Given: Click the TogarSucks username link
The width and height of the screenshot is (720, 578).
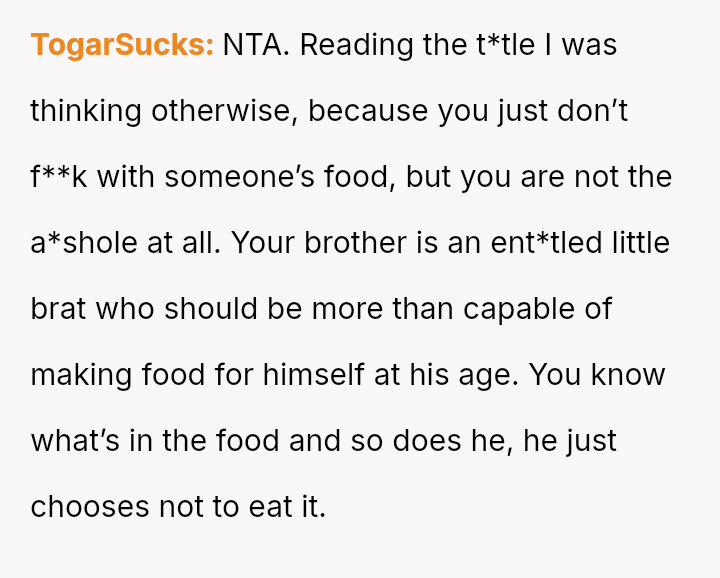Looking at the screenshot, I should tap(122, 45).
